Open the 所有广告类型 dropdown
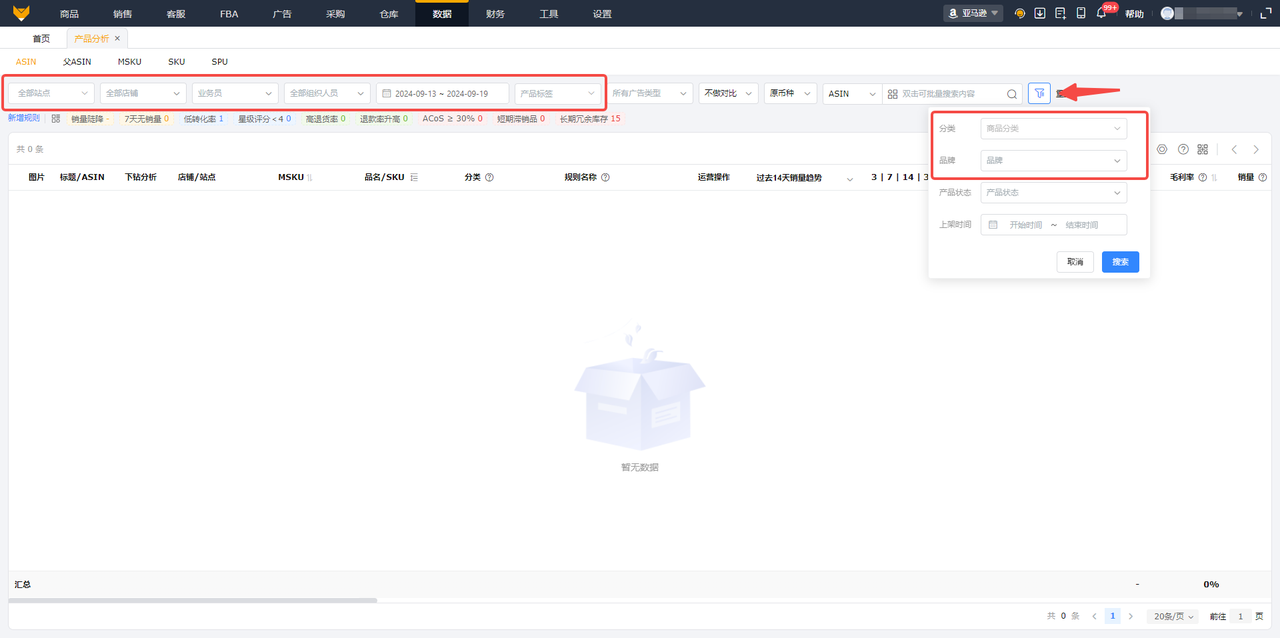The image size is (1280, 638). [x=650, y=93]
